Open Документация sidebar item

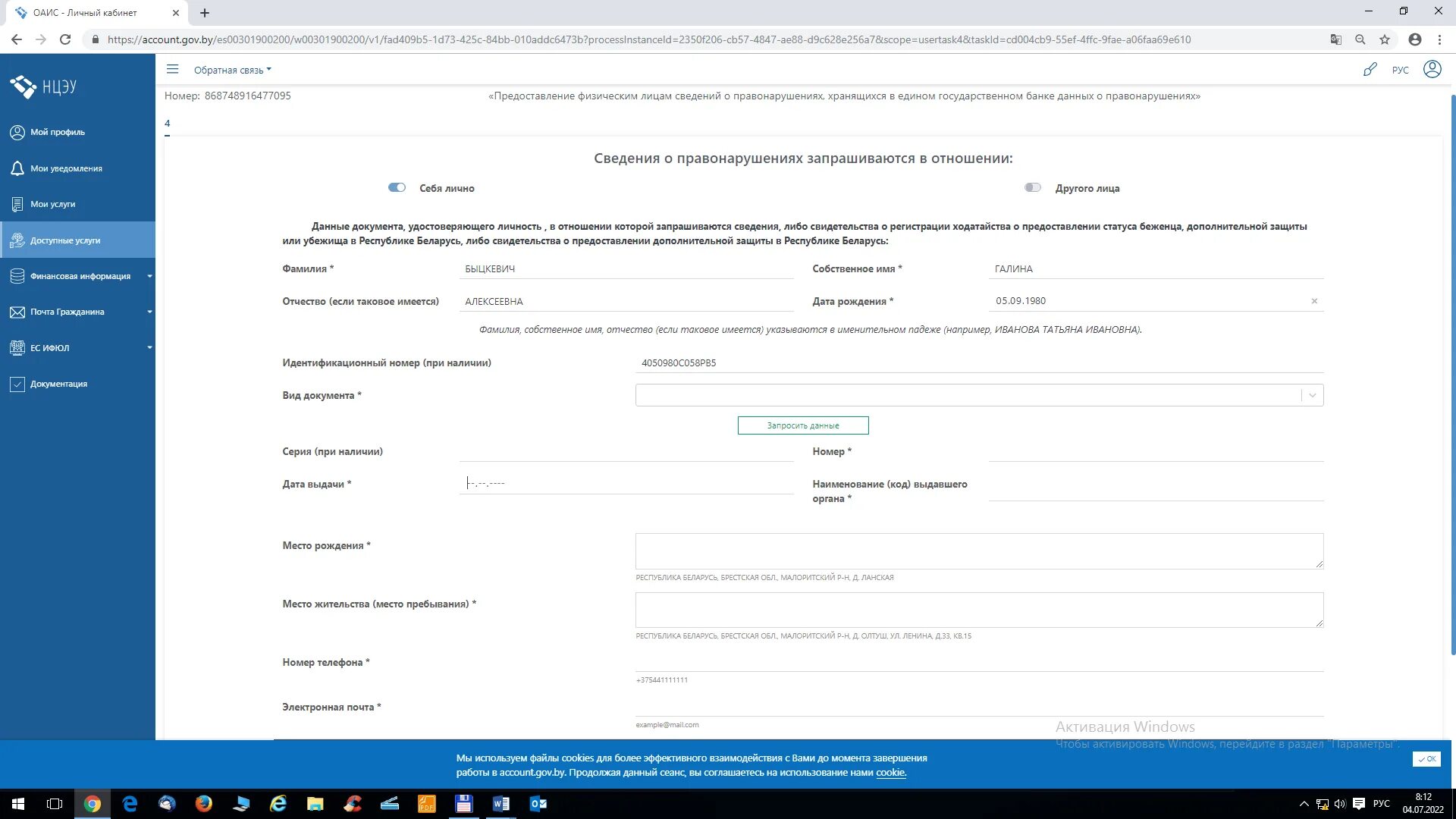point(58,384)
